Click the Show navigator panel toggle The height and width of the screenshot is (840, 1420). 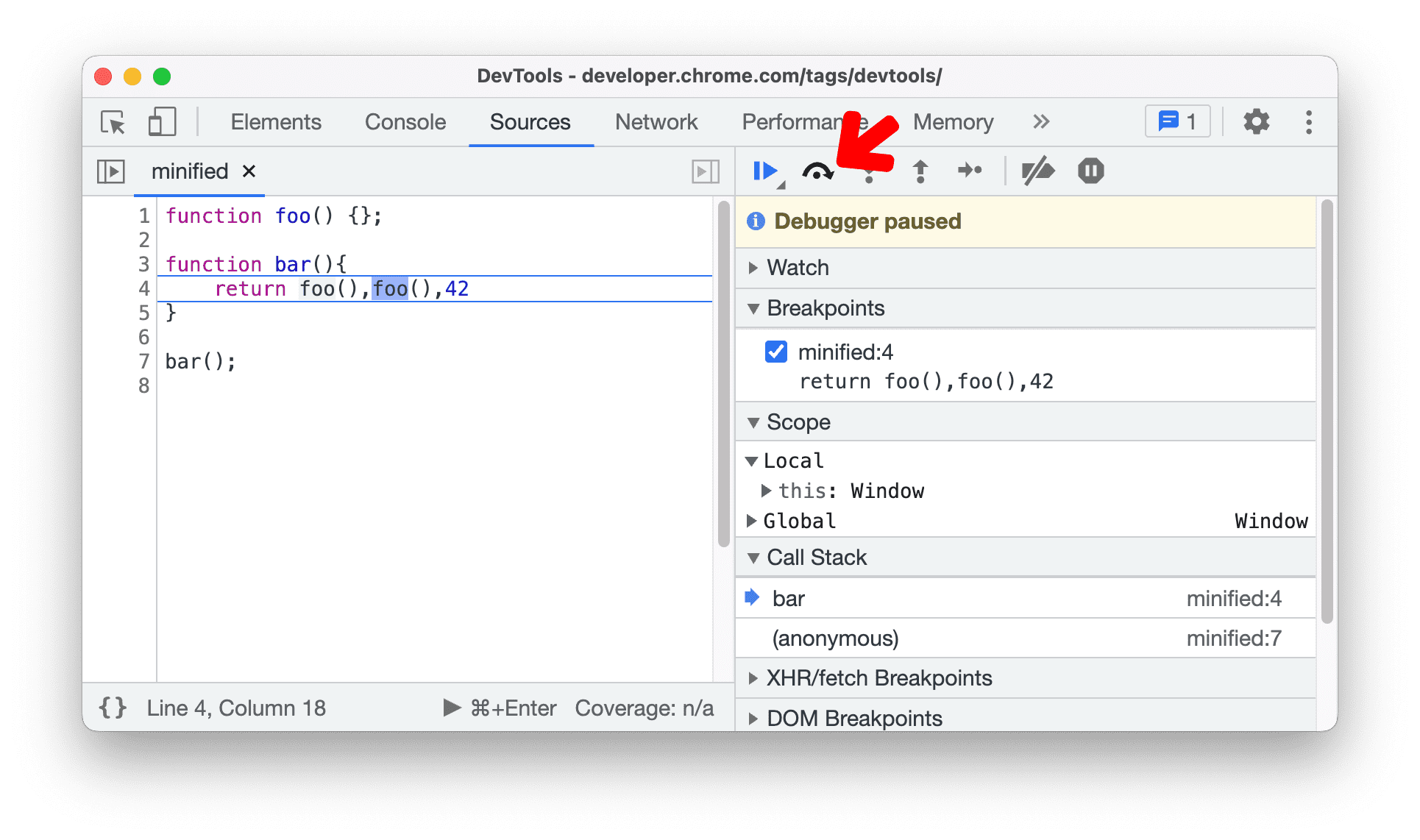(x=112, y=169)
